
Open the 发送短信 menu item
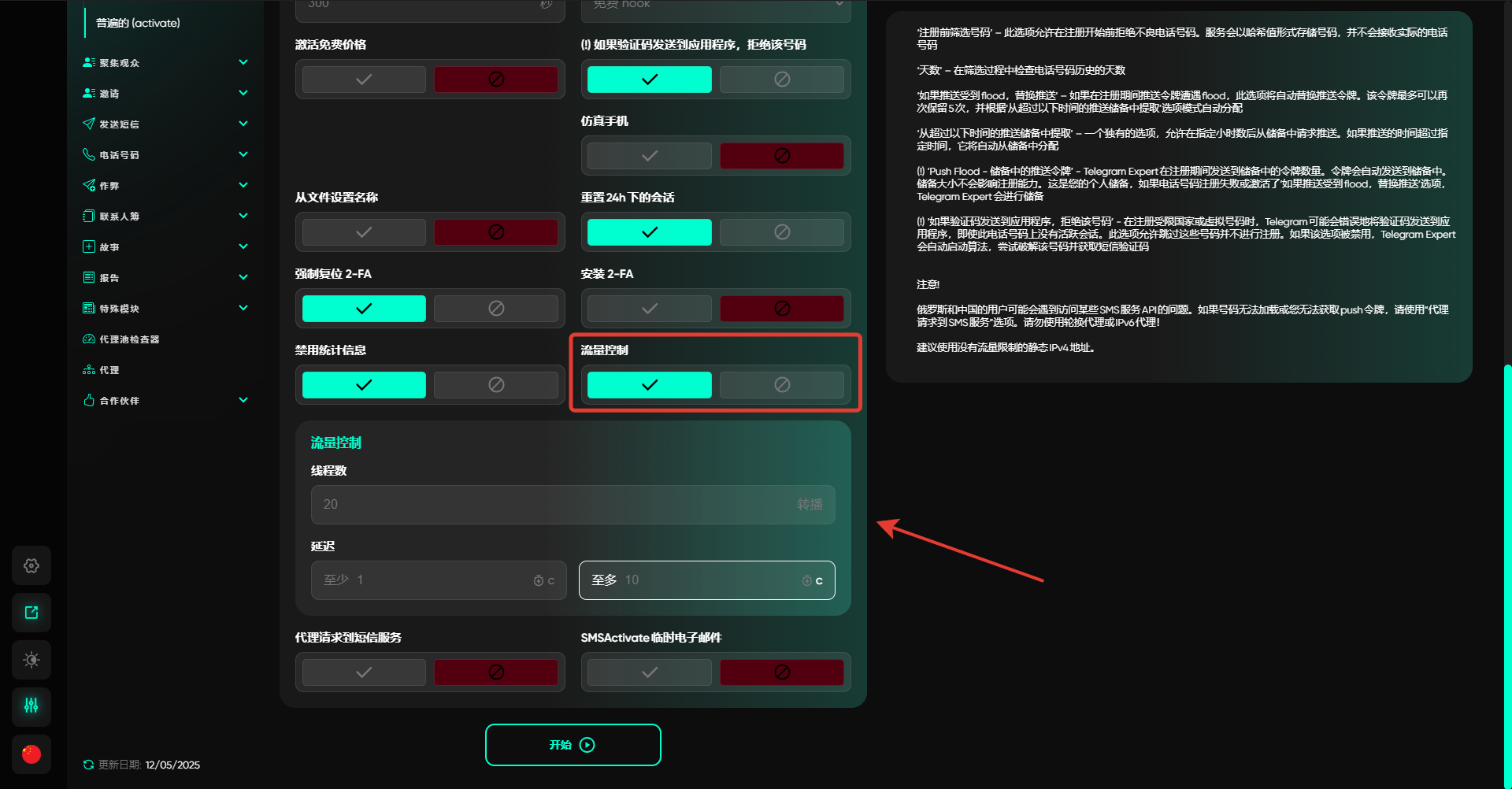coord(119,124)
